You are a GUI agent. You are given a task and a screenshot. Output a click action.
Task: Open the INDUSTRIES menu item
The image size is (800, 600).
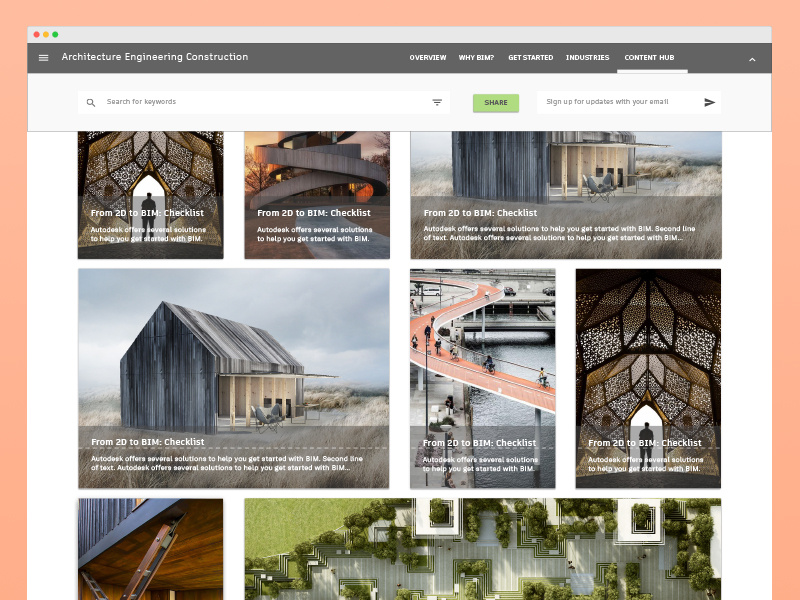[x=587, y=58]
